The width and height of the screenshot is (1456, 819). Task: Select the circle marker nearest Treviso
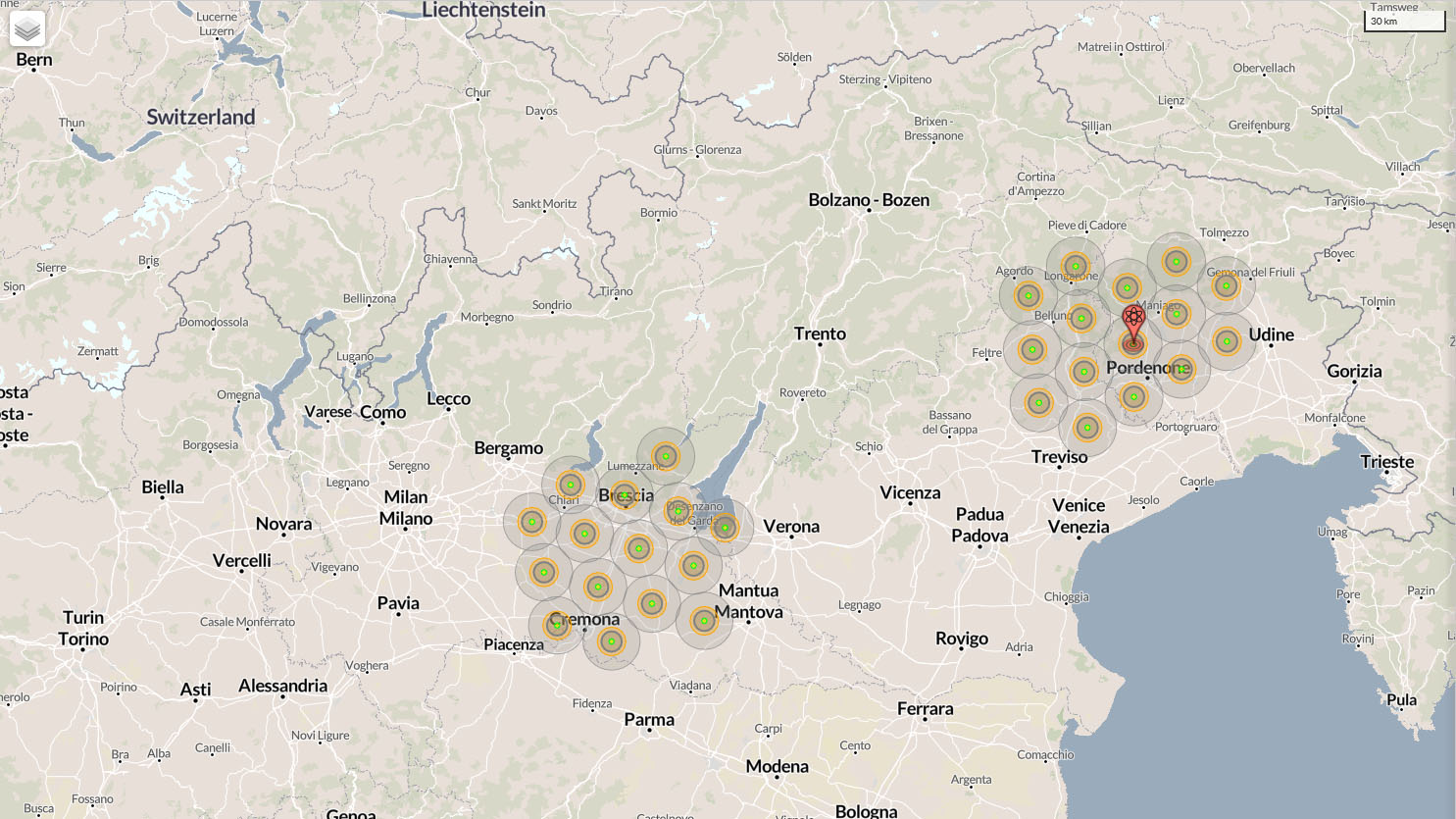[x=1087, y=428]
